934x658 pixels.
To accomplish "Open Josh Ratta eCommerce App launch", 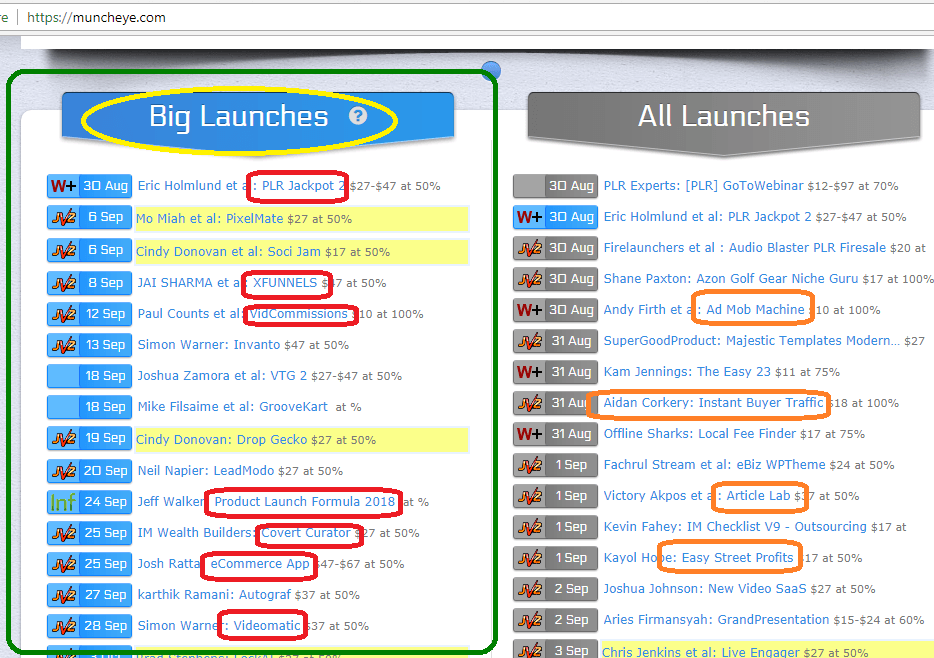I will point(223,563).
